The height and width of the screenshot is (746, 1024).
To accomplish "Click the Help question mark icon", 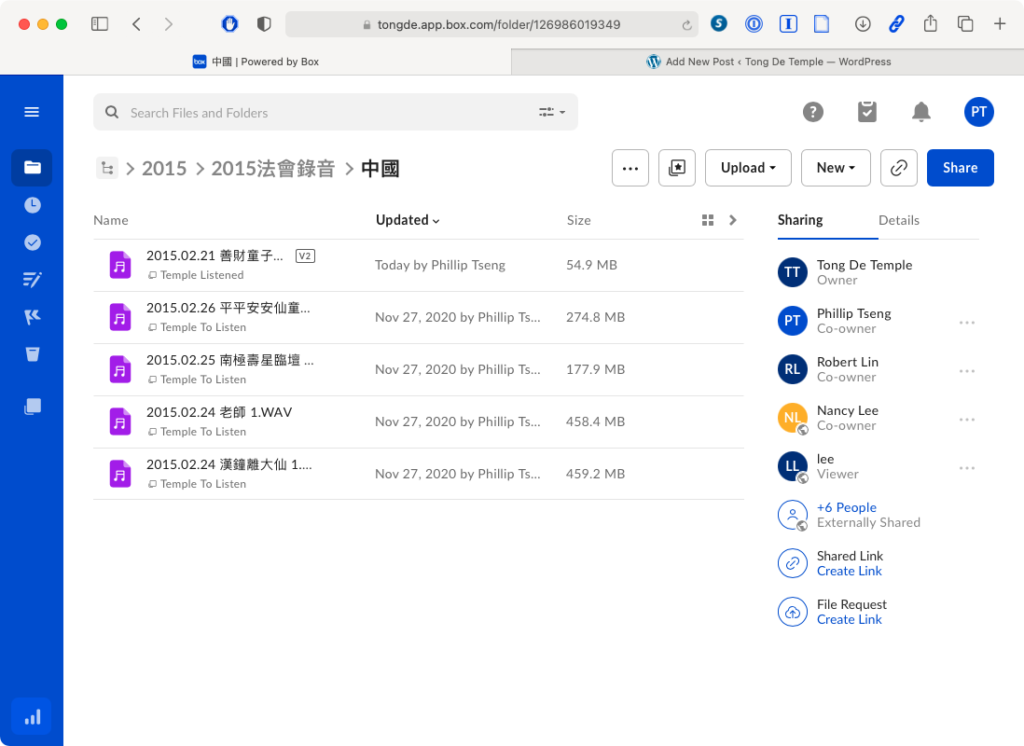I will point(813,112).
